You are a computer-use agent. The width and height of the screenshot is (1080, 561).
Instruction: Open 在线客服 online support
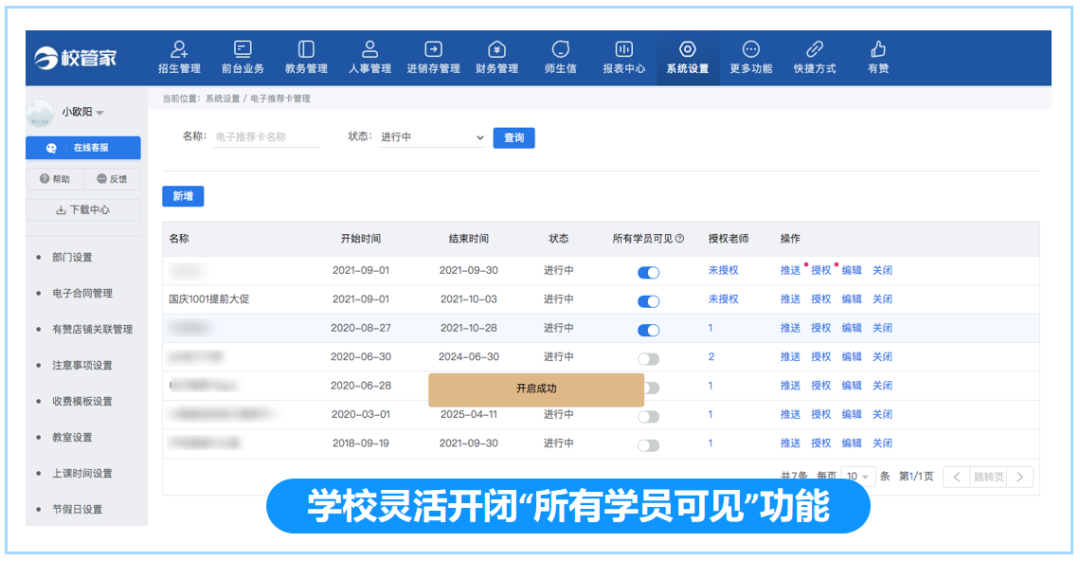[x=83, y=147]
